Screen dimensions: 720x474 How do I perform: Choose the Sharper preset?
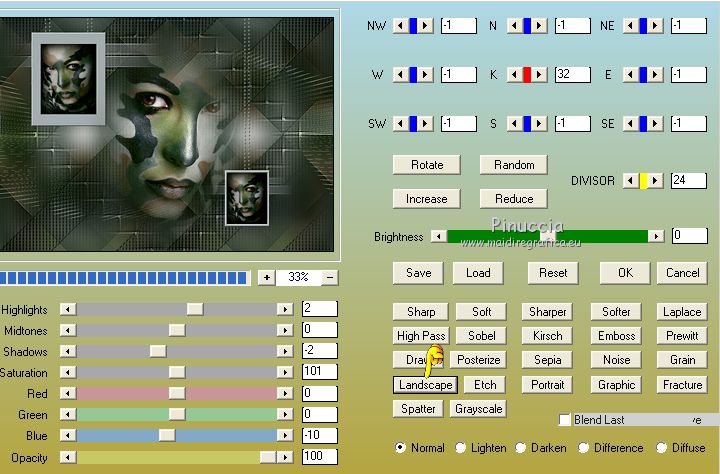coord(547,312)
